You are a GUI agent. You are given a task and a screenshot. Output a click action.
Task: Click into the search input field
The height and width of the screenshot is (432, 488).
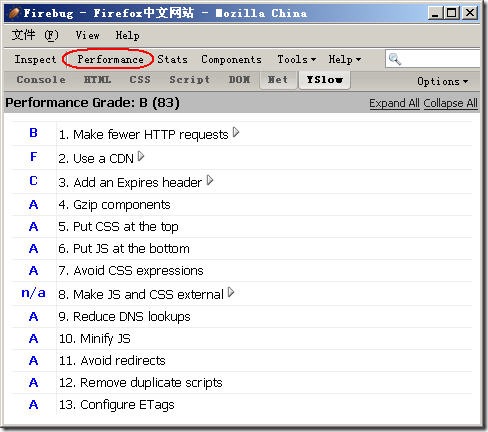440,59
